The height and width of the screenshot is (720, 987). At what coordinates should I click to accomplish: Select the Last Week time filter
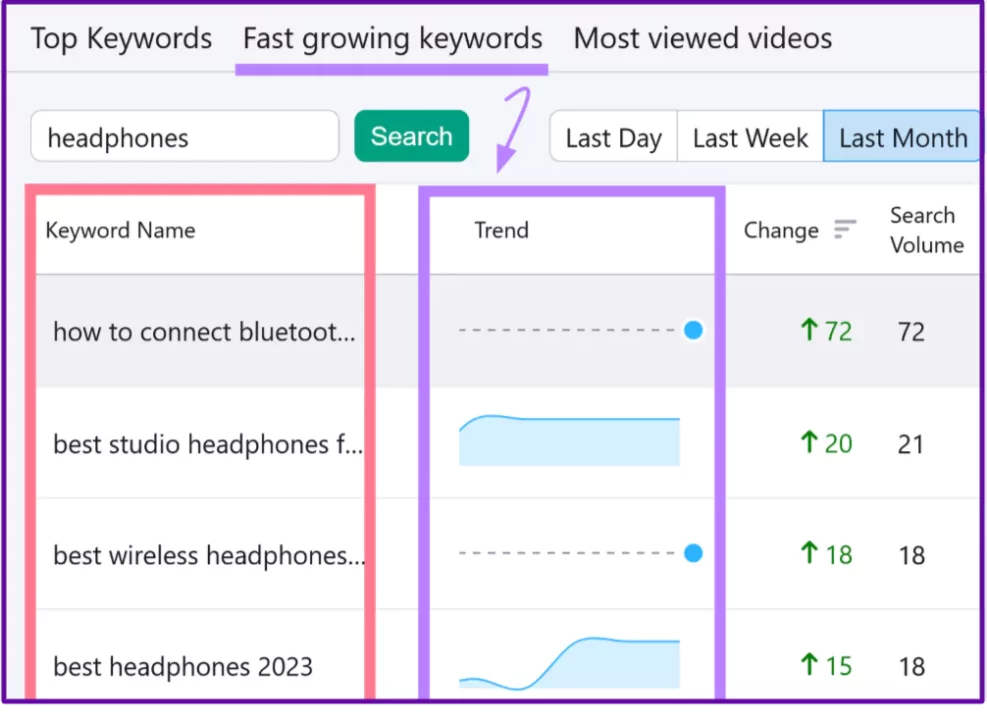coord(749,137)
